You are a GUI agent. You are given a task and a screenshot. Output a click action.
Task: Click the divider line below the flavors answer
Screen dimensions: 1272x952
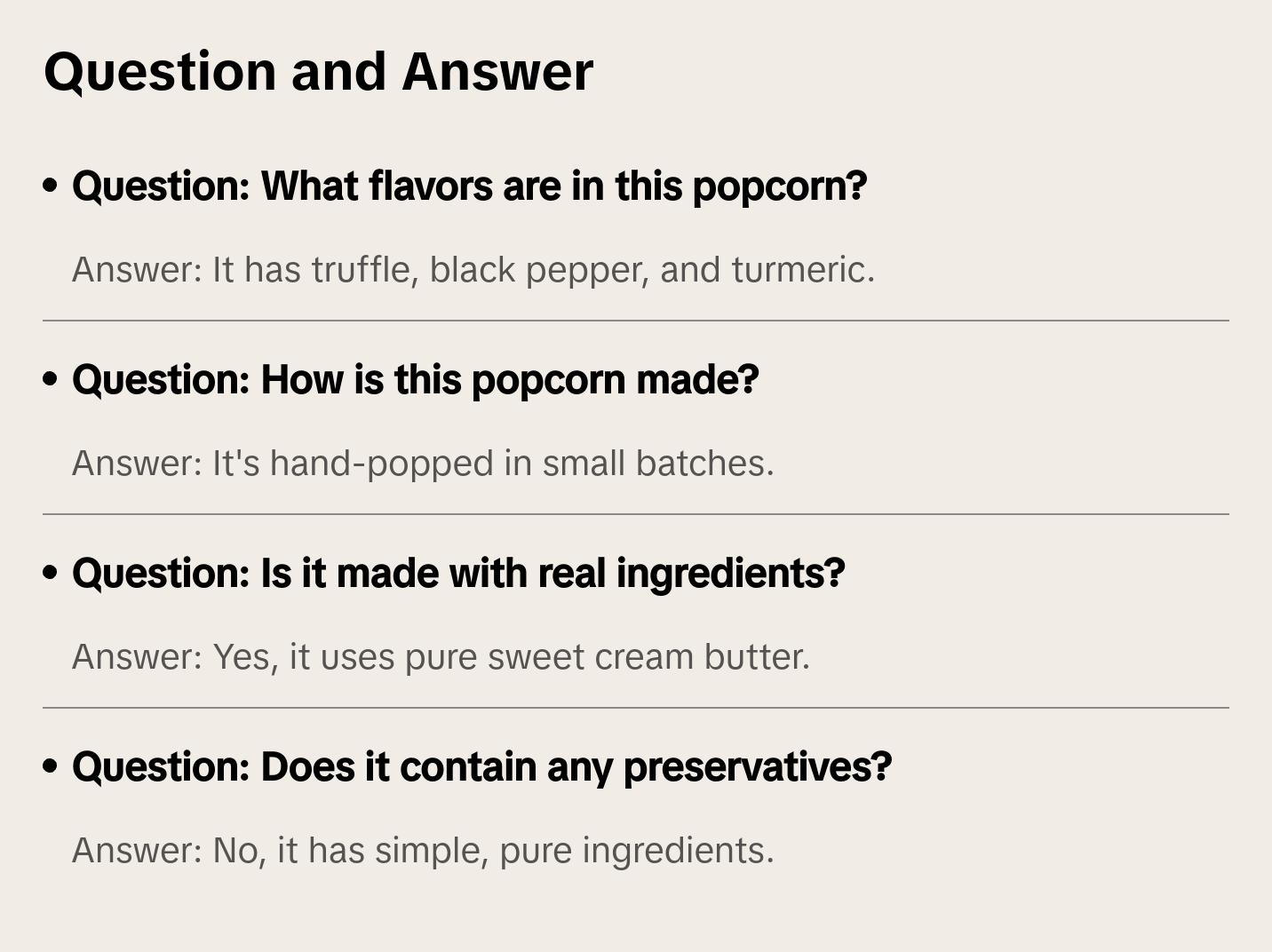pyautogui.click(x=636, y=321)
